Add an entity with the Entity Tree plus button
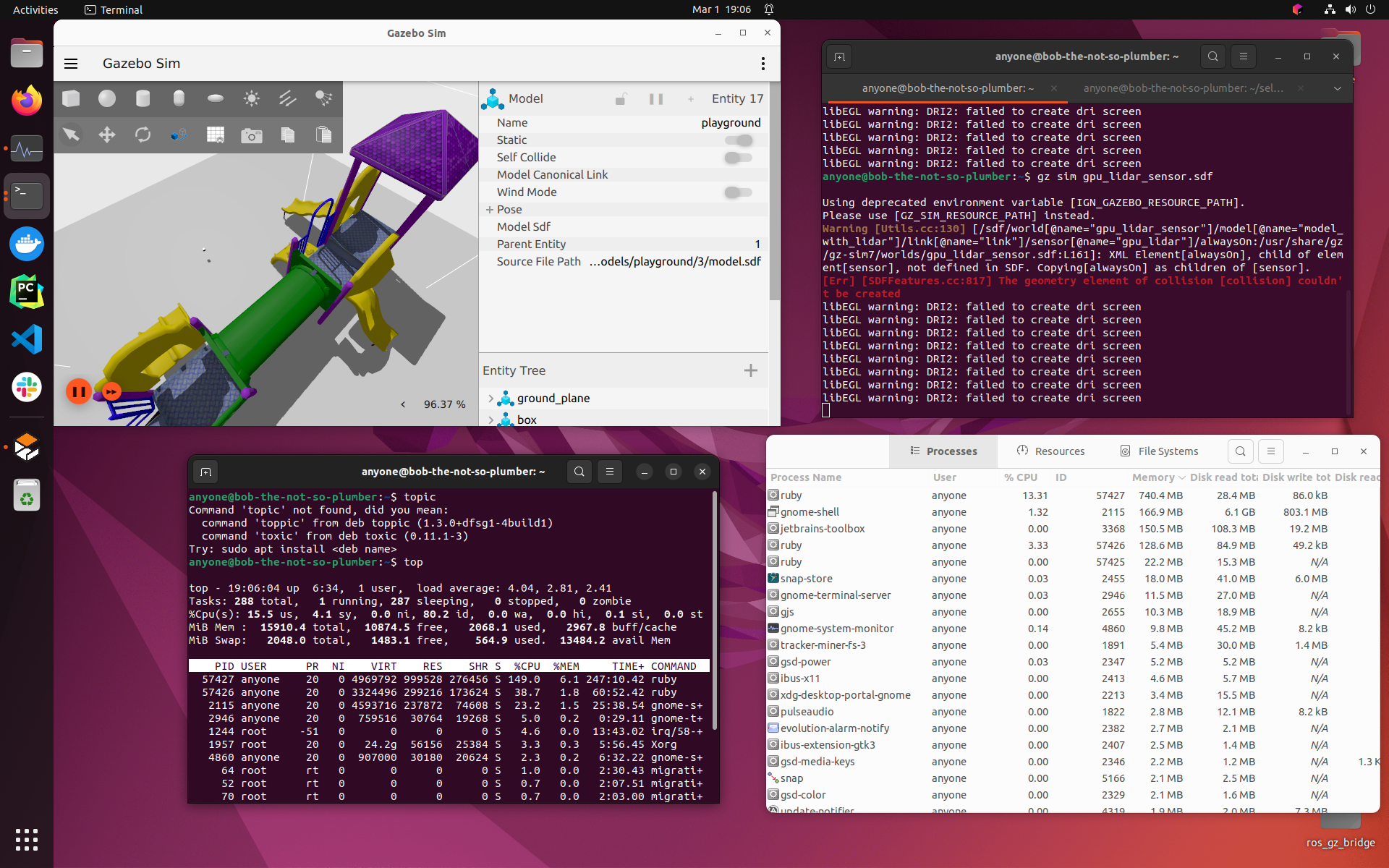The width and height of the screenshot is (1389, 868). pyautogui.click(x=750, y=370)
